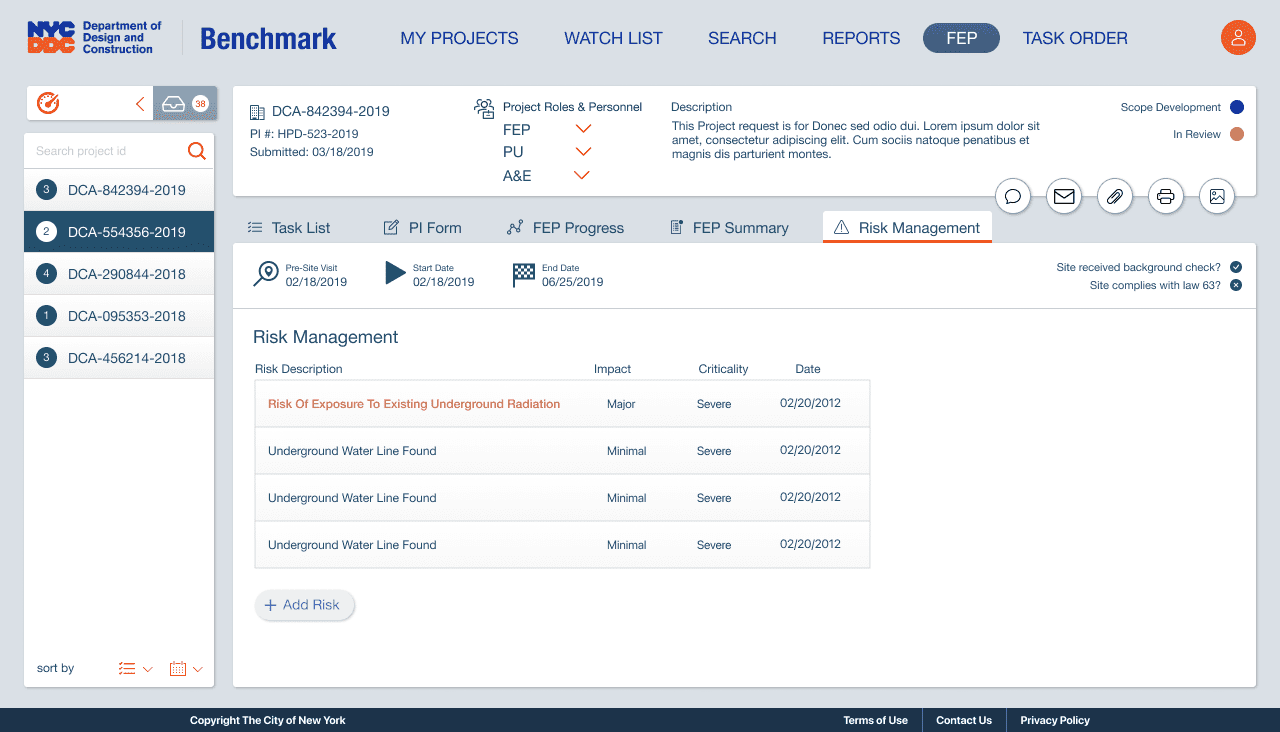
Task: Open the Privacy Policy footer link
Action: [1054, 720]
